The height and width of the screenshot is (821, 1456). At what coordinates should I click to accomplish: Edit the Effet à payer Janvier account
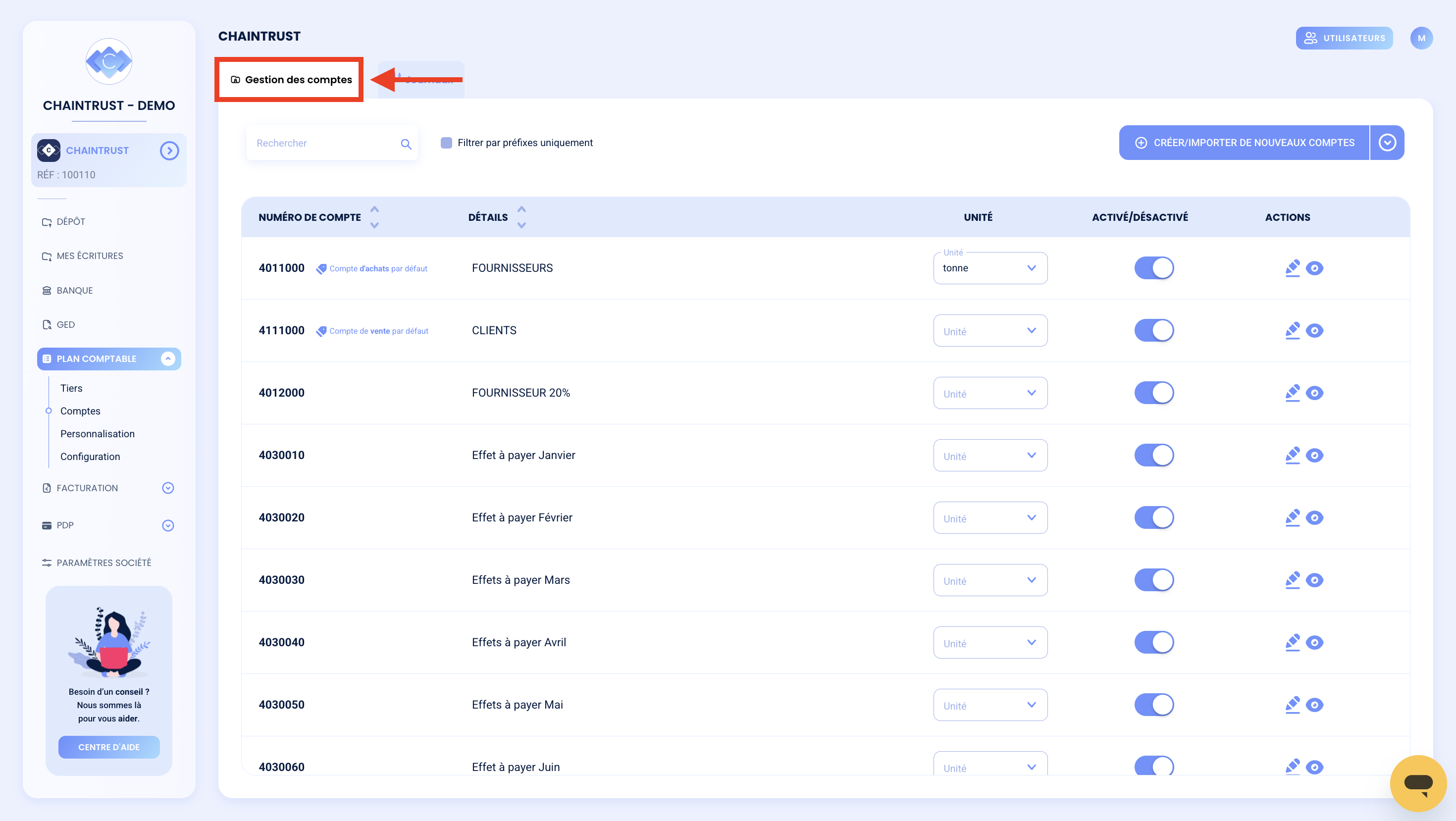click(1292, 455)
